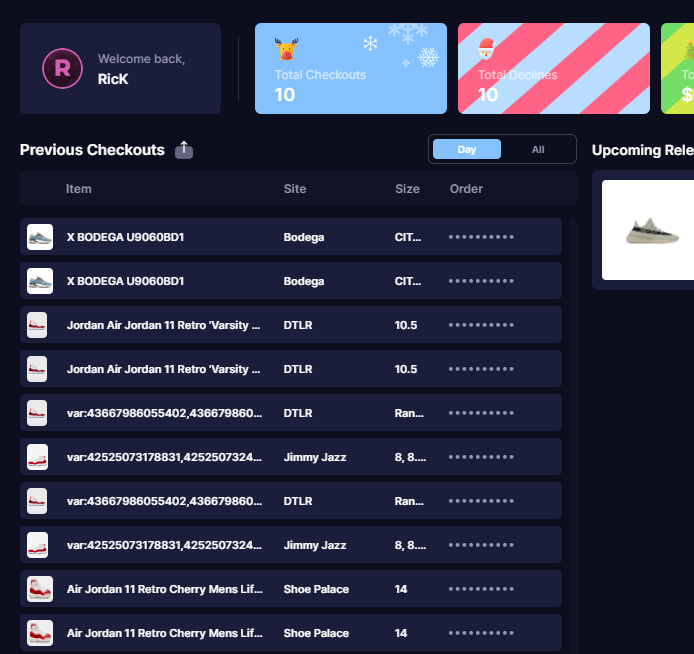Viewport: 694px width, 654px height.
Task: Click the Order column header
Action: (466, 189)
